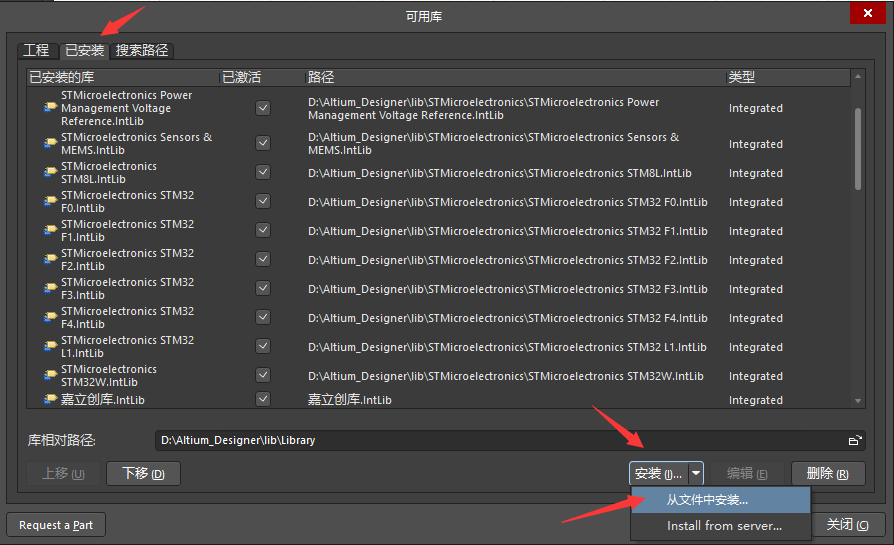The width and height of the screenshot is (894, 545).
Task: Browse folder icon for library relative path
Action: pos(855,440)
